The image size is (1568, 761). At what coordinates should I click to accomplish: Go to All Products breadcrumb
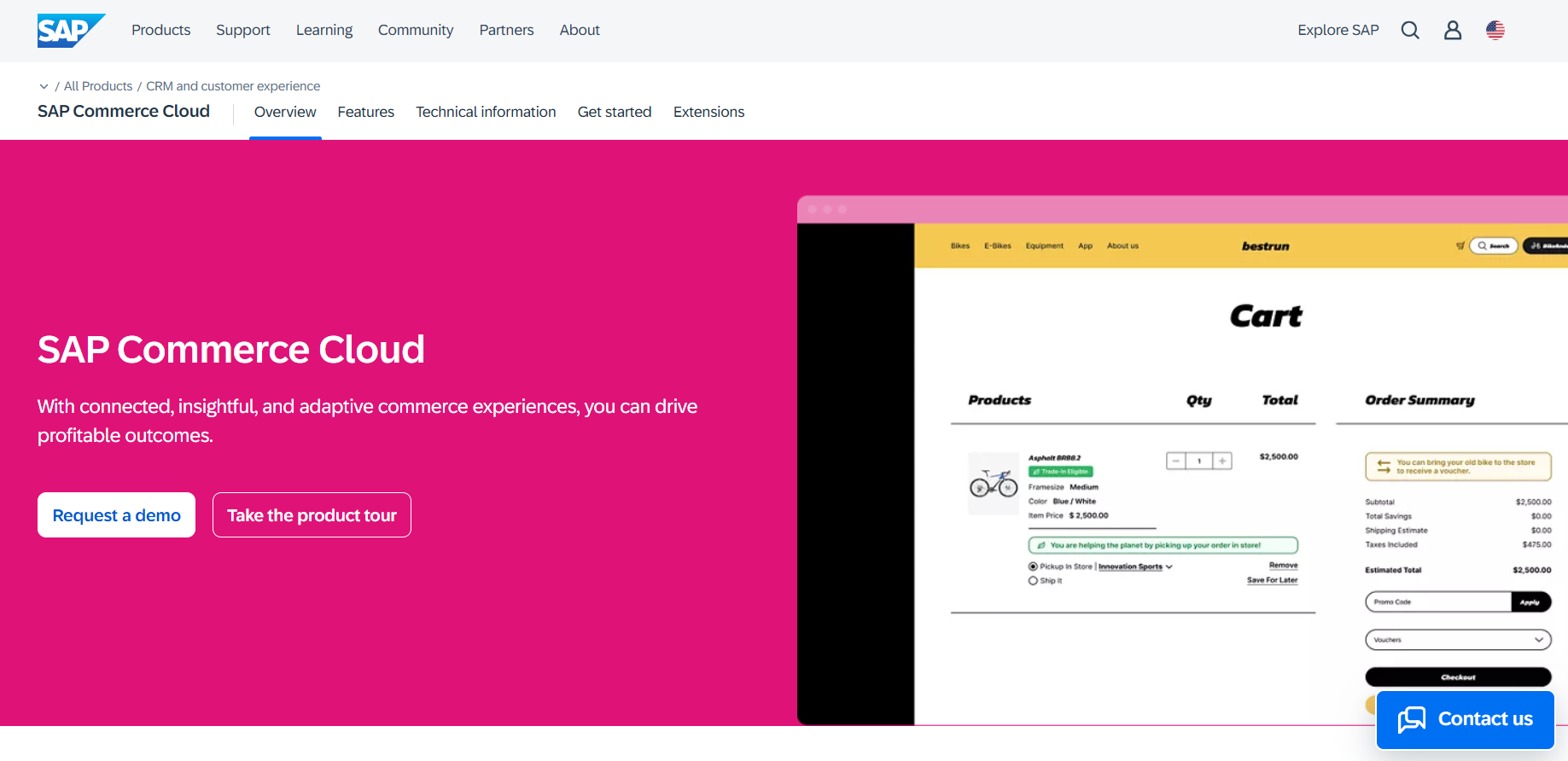(x=98, y=86)
